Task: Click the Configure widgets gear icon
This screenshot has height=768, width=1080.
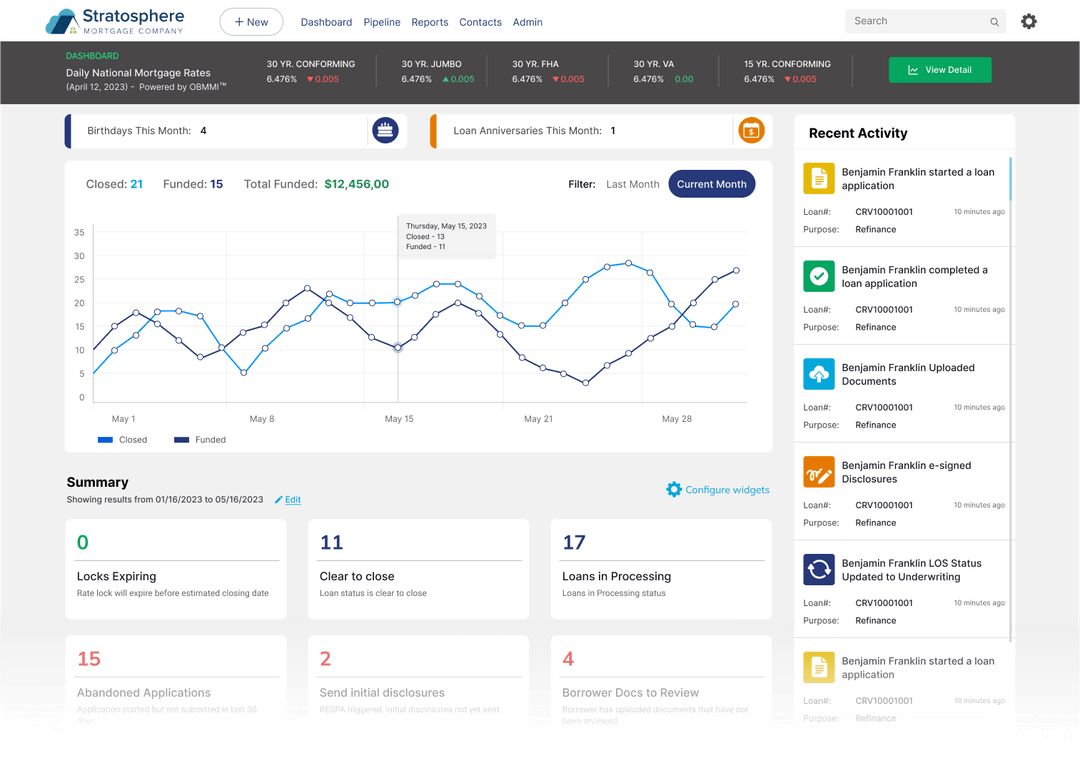Action: [x=674, y=489]
